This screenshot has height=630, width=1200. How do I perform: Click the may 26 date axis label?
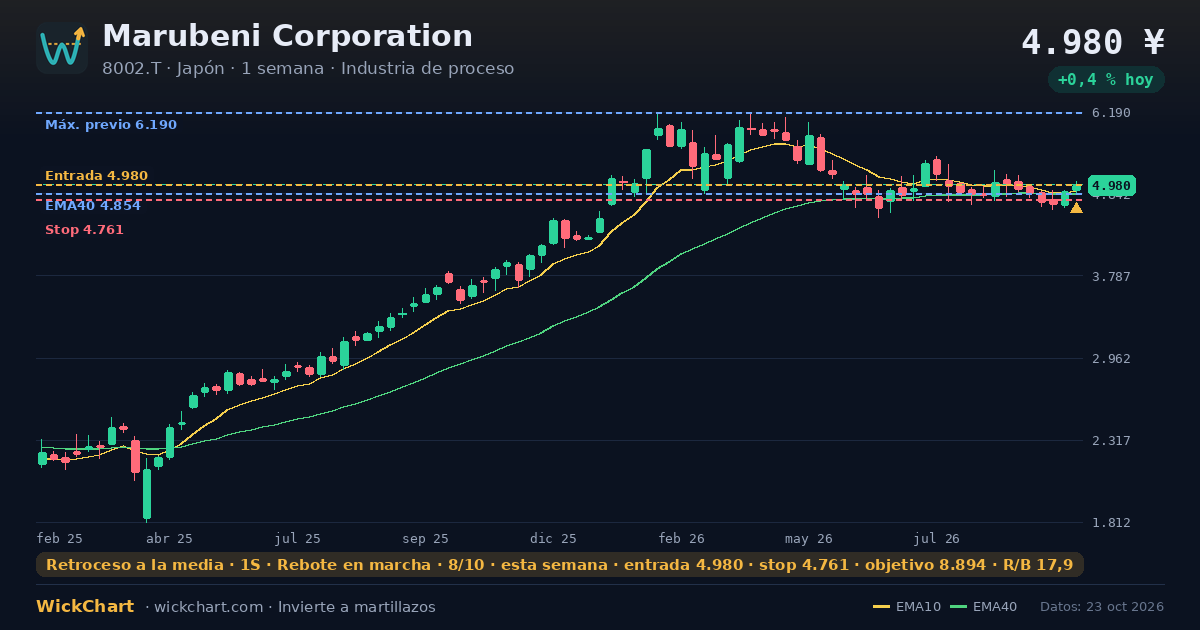pos(809,539)
